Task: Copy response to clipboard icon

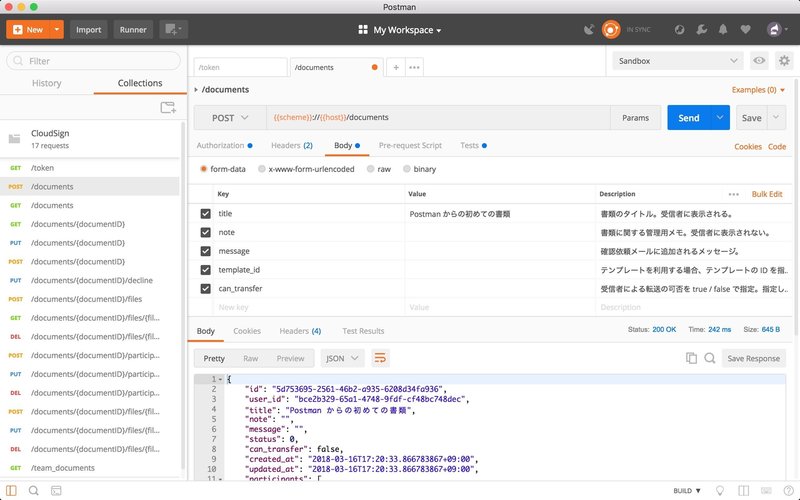Action: click(691, 358)
